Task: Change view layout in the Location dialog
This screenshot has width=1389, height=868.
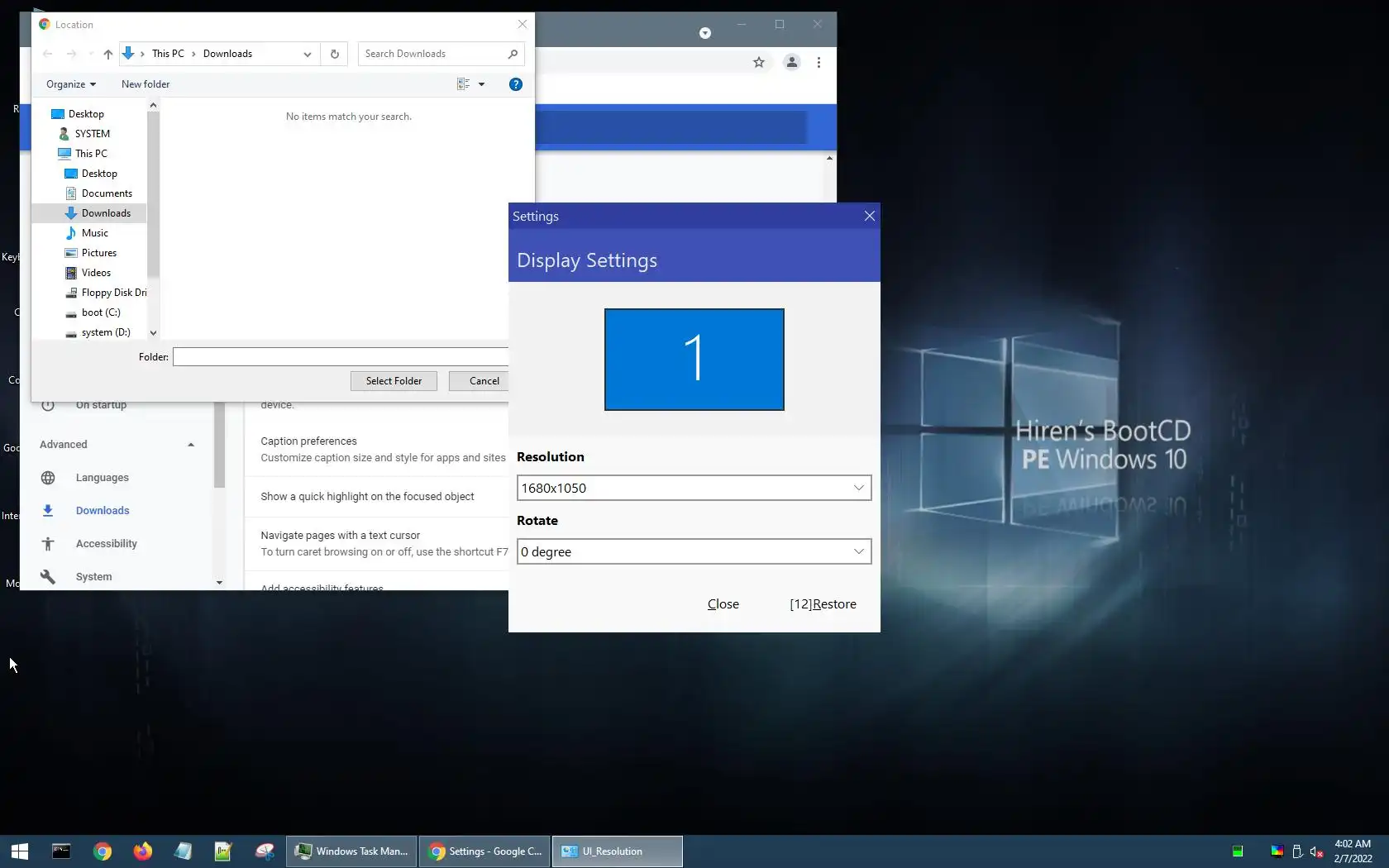Action: (x=463, y=84)
